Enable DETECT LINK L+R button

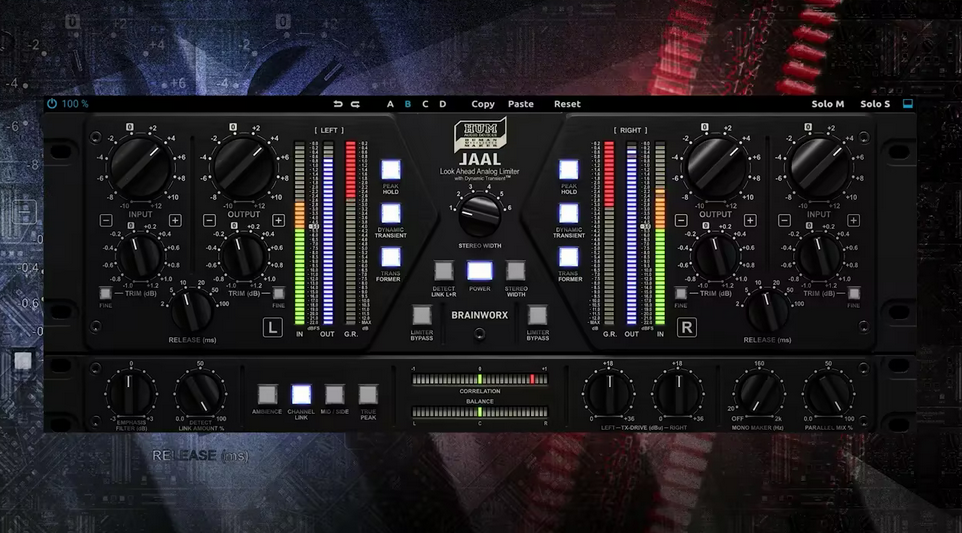(444, 270)
